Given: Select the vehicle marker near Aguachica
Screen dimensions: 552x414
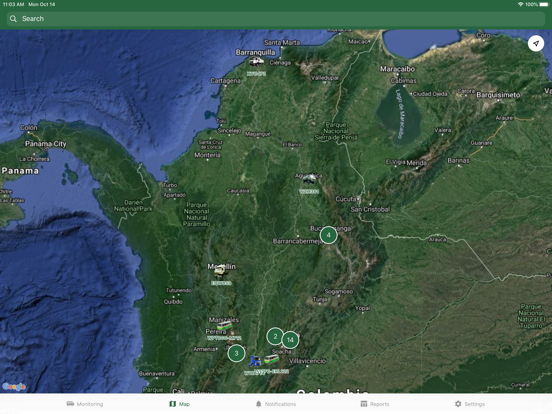Looking at the screenshot, I should [309, 179].
